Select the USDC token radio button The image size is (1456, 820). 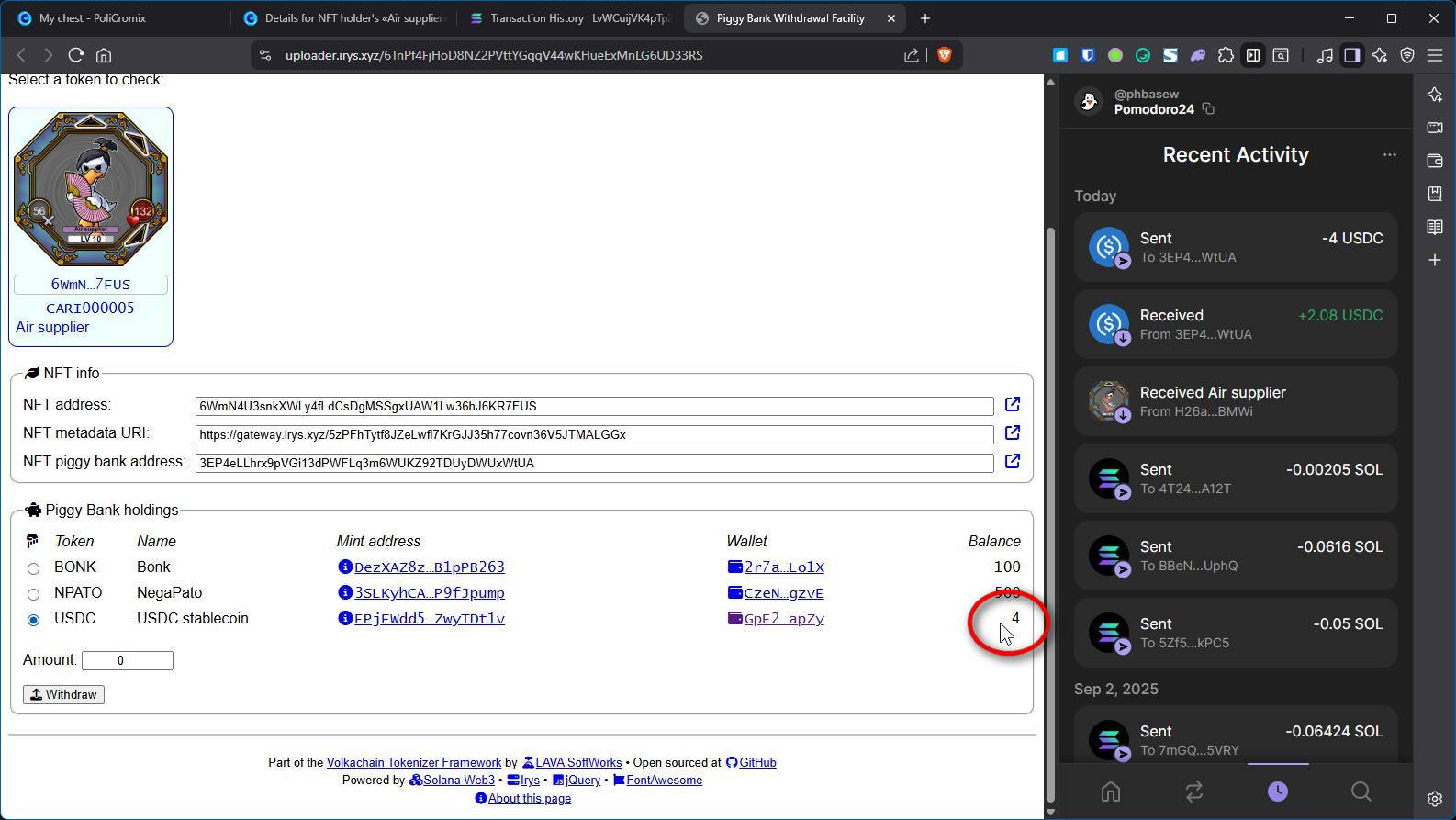pos(33,620)
